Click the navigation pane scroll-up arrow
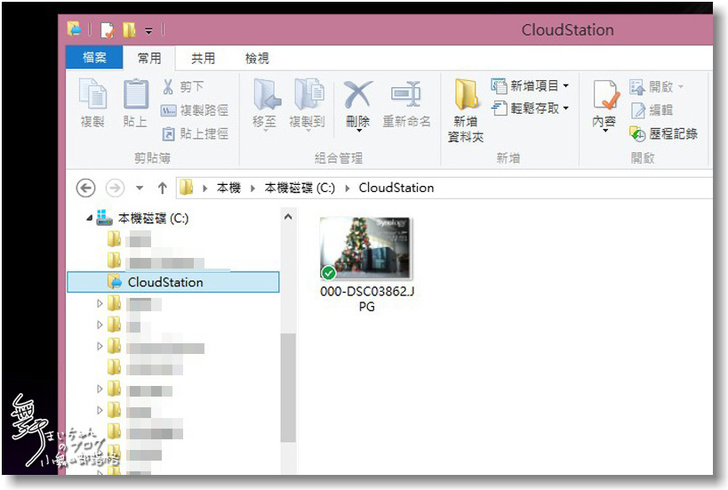The height and width of the screenshot is (490, 728). 288,217
